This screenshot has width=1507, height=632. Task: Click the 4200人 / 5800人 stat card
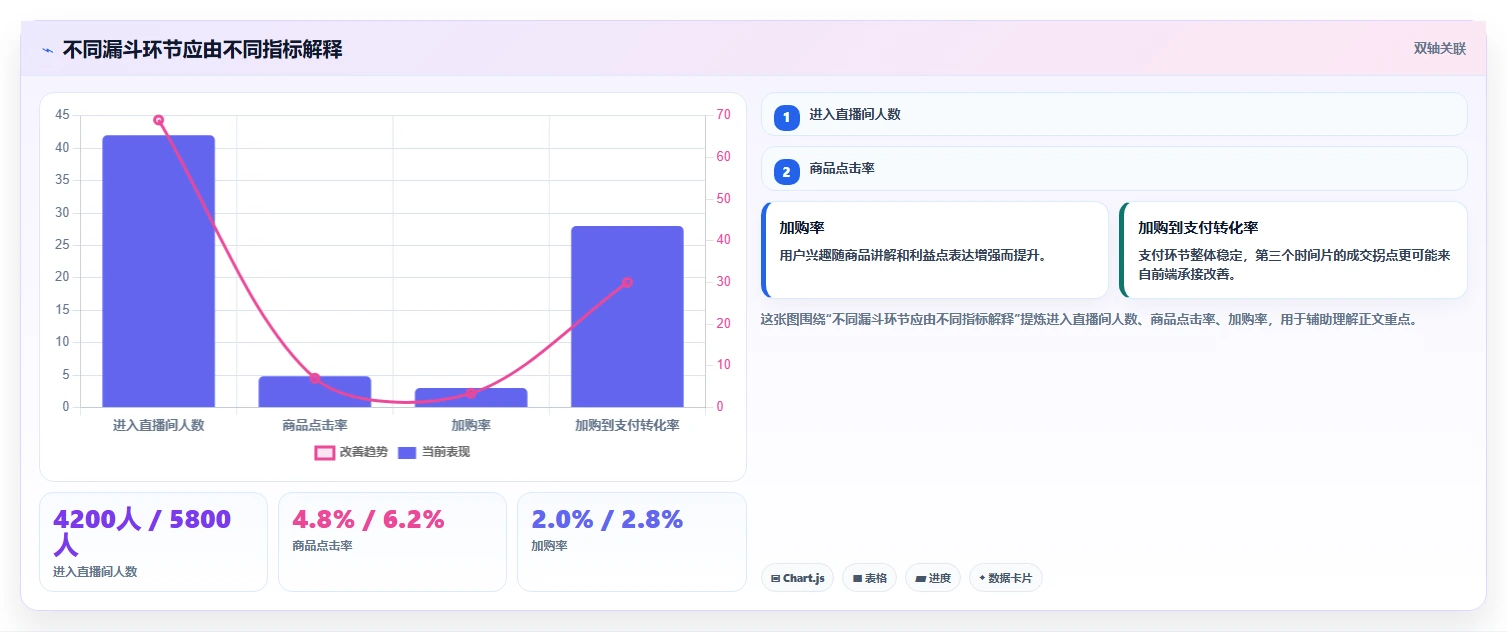(x=153, y=542)
